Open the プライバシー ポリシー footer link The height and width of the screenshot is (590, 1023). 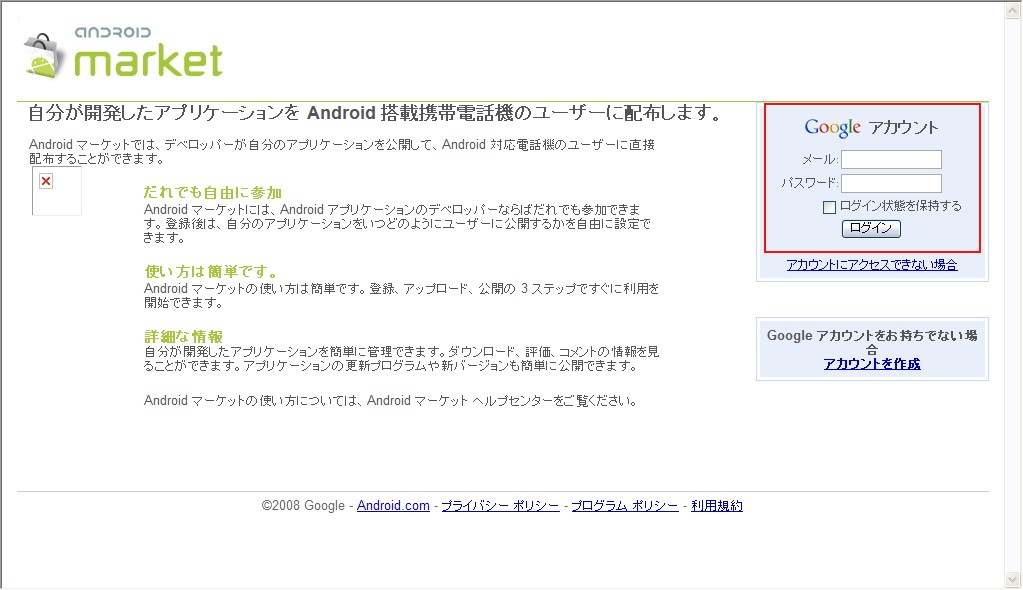(500, 506)
